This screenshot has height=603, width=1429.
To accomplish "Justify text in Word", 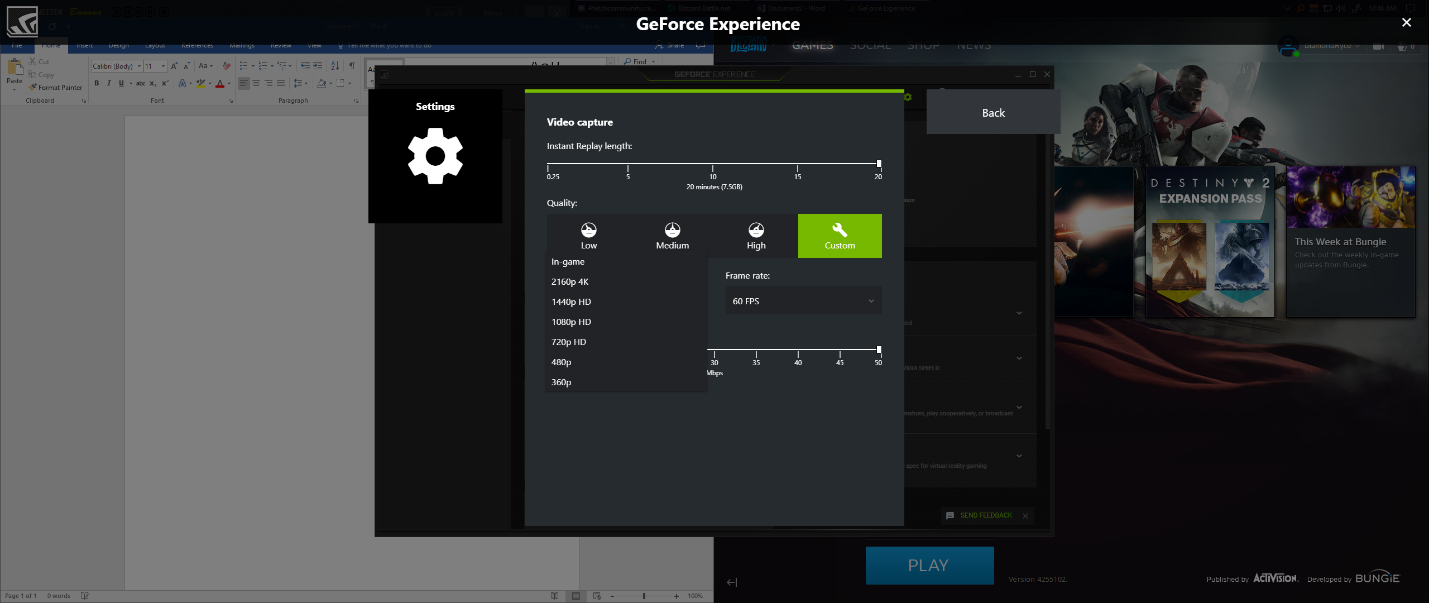I will 281,83.
